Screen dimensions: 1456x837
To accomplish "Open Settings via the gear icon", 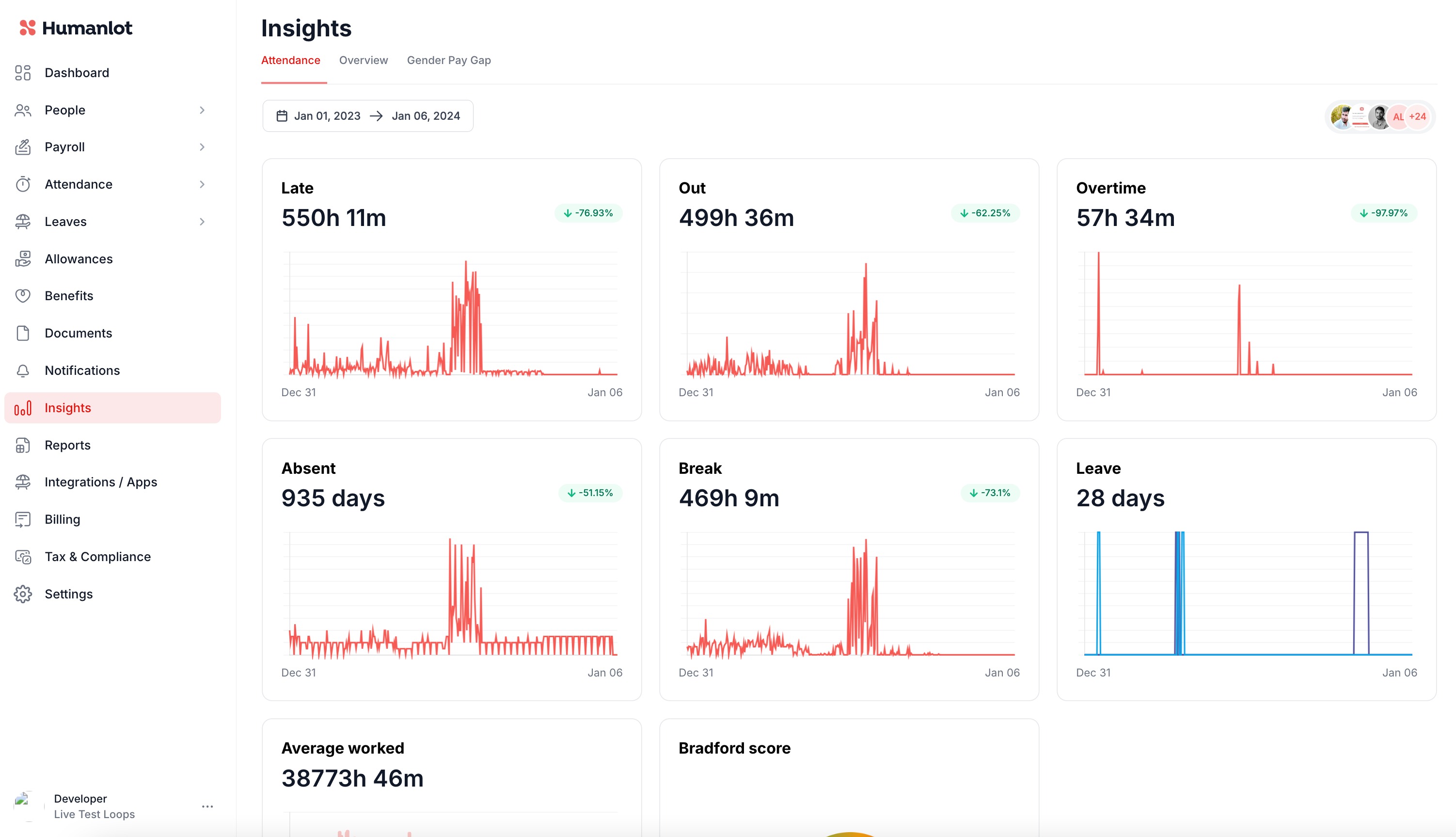I will (22, 594).
